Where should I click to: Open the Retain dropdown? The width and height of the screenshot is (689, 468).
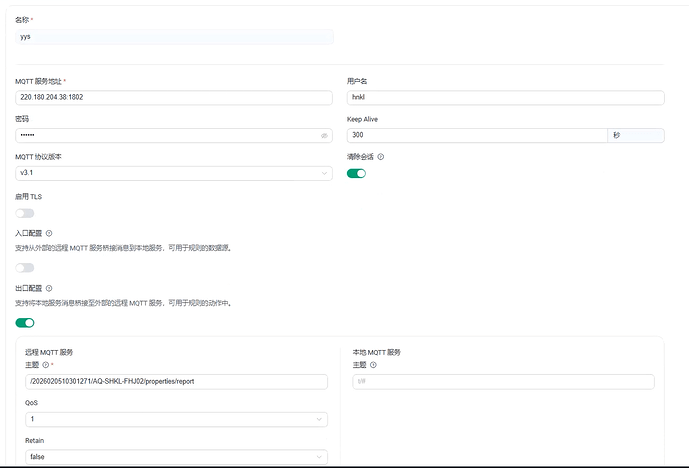(176, 457)
